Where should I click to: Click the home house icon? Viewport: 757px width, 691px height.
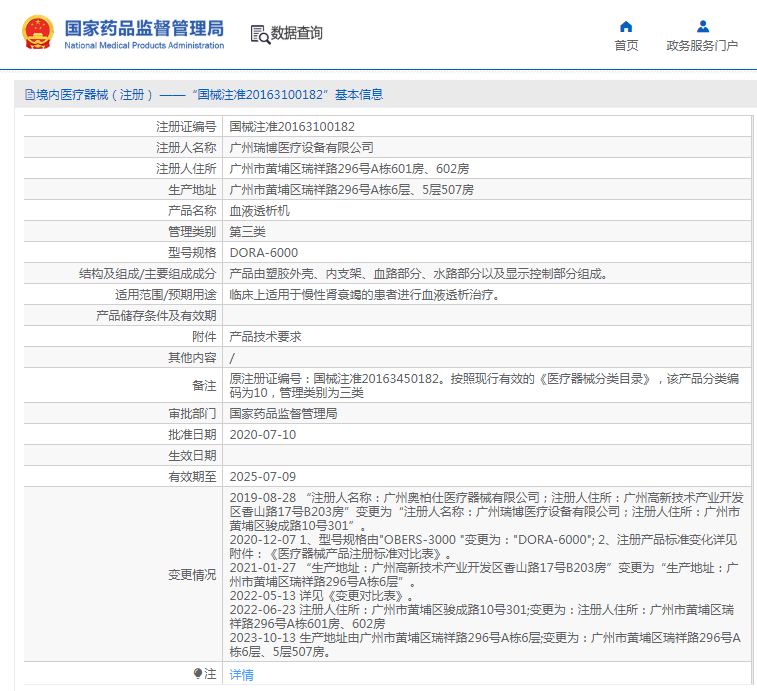[x=626, y=26]
